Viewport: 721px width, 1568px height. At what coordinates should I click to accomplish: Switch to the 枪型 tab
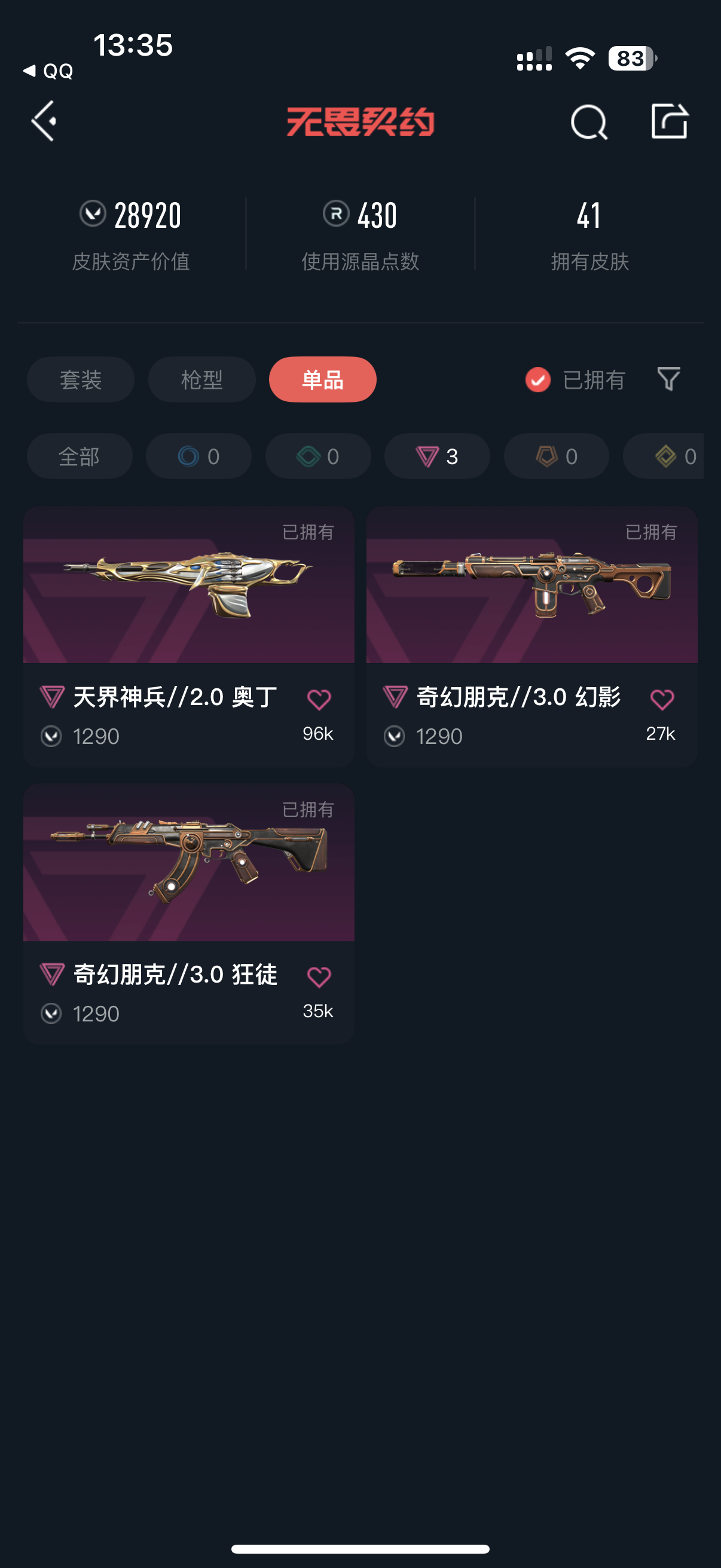pos(201,379)
